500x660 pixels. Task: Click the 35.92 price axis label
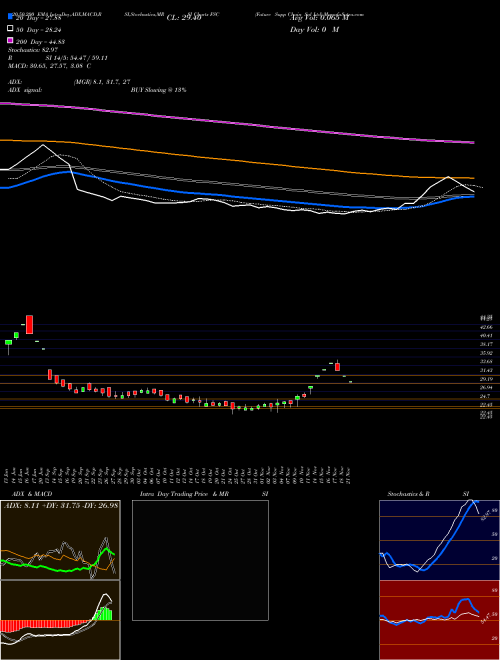[x=487, y=353]
